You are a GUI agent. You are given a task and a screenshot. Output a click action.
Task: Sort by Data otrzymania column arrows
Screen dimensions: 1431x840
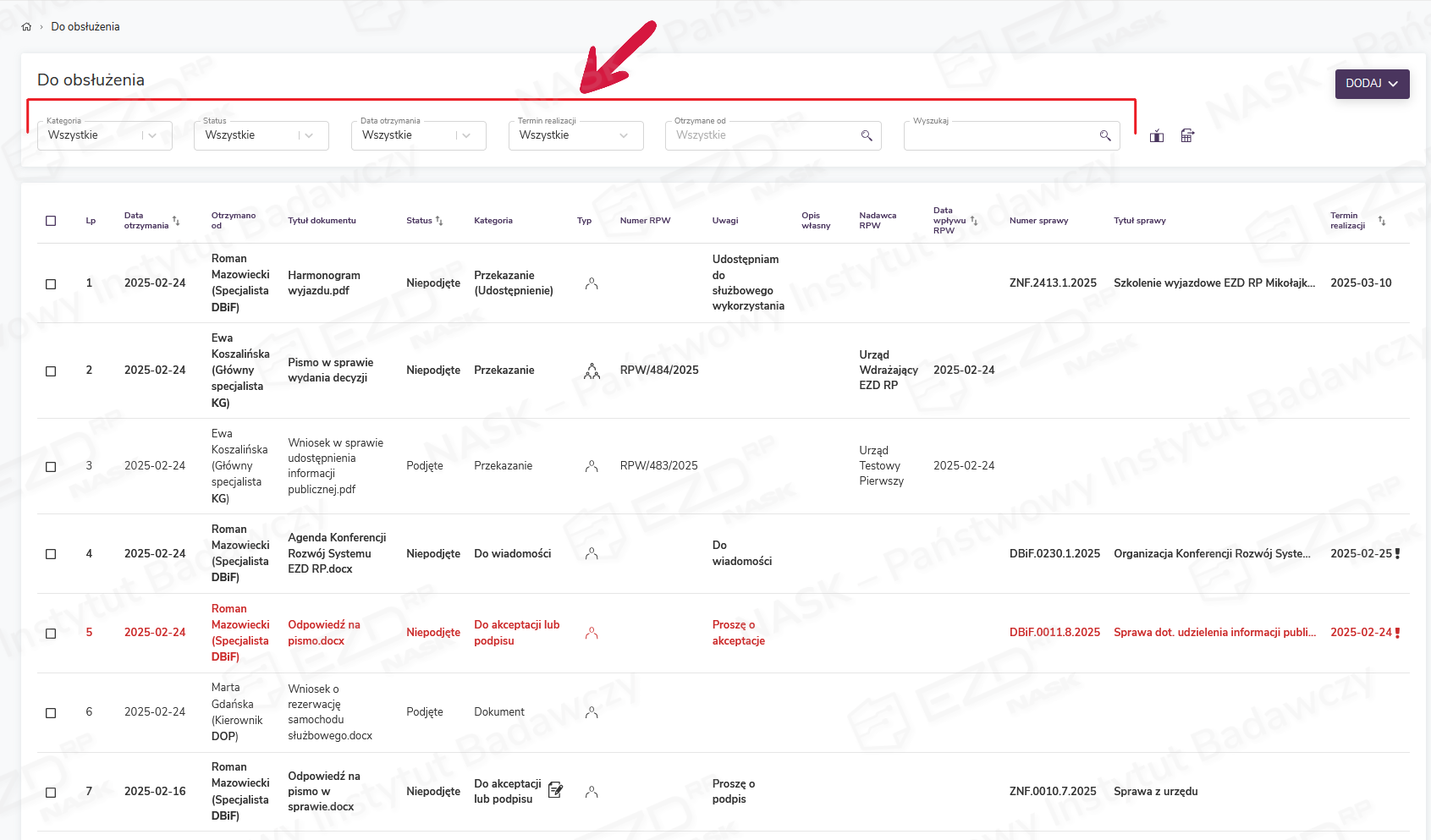tap(176, 221)
